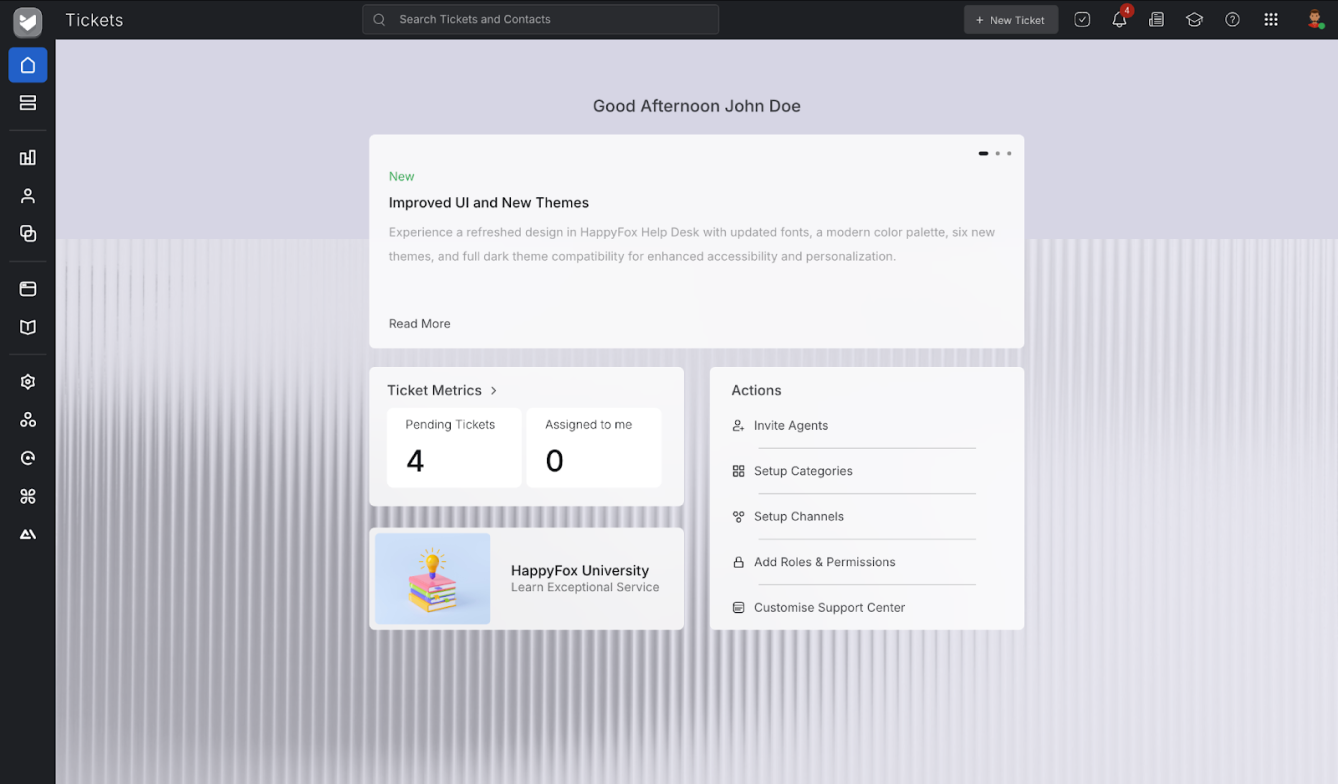
Task: Expand Ticket Metrics with the chevron arrow
Action: click(x=494, y=391)
